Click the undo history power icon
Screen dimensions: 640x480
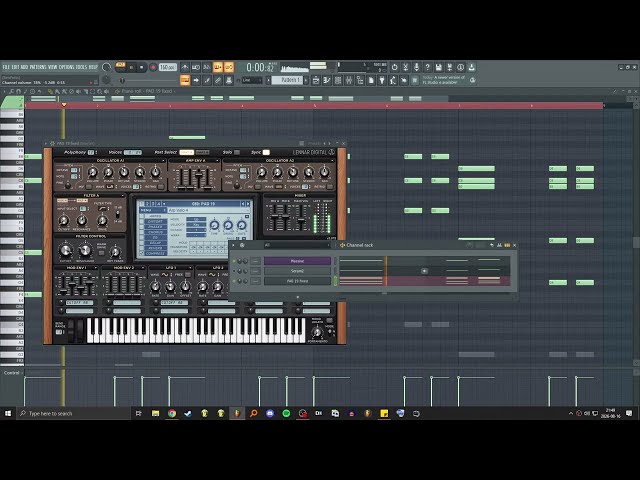pos(394,67)
